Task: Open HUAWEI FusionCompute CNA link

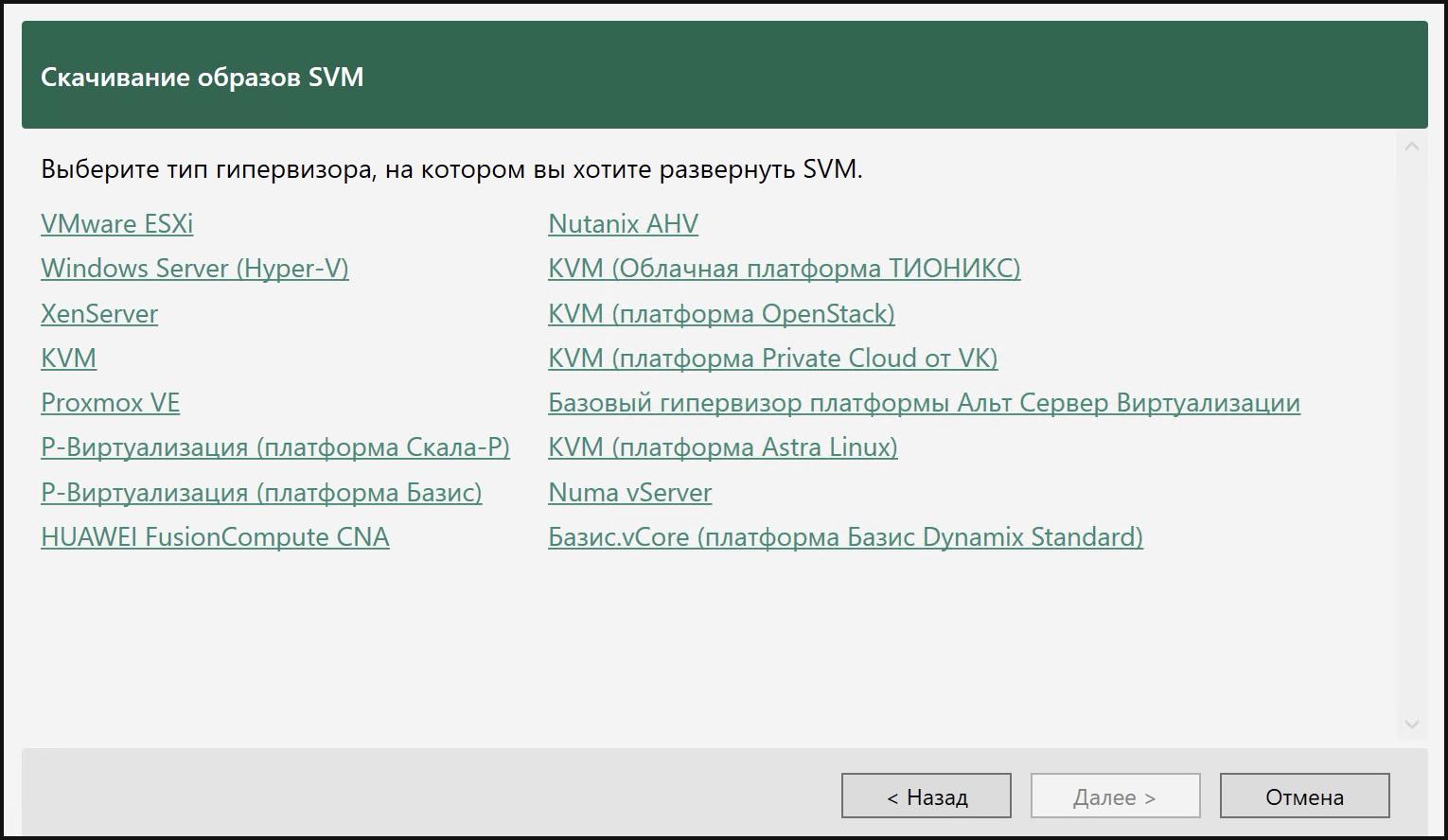Action: [x=215, y=537]
